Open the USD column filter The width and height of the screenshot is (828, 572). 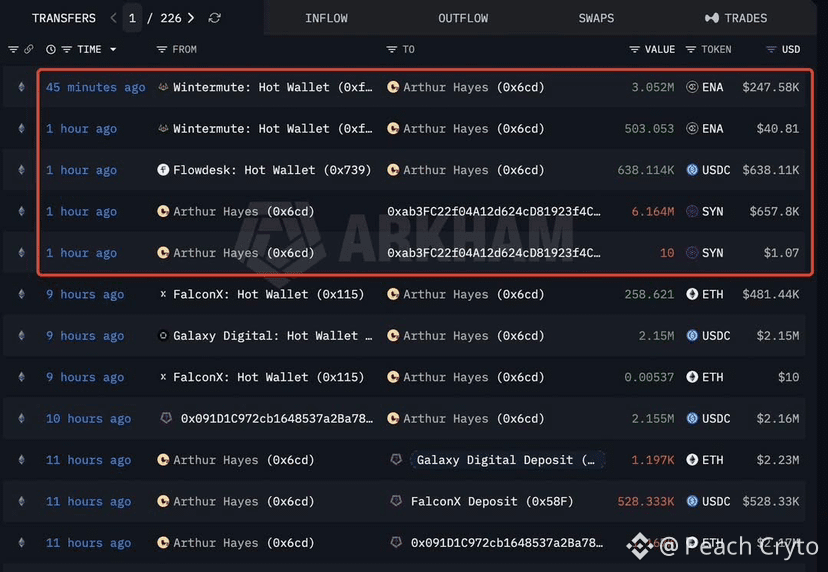(x=771, y=49)
